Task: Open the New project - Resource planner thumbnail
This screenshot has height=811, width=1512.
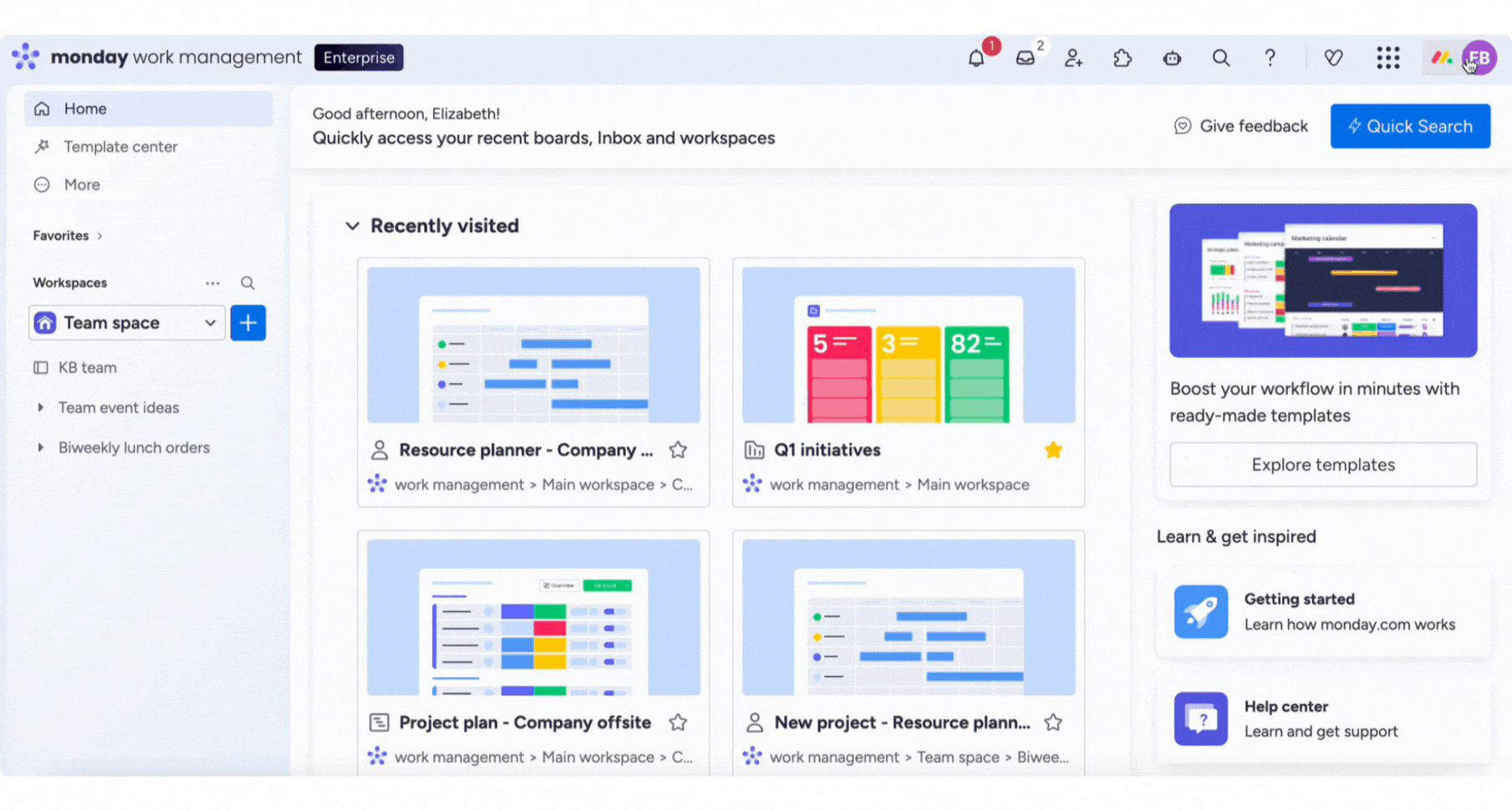Action: pos(909,617)
